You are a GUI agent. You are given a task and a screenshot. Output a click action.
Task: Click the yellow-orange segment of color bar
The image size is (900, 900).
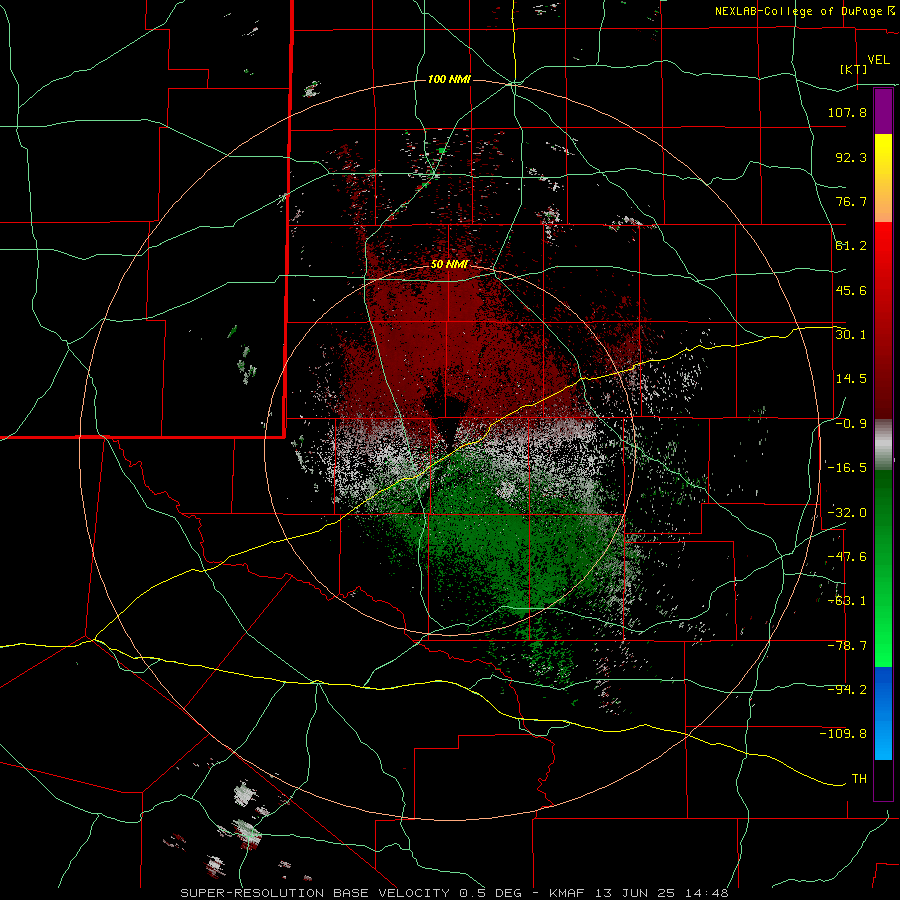(883, 178)
